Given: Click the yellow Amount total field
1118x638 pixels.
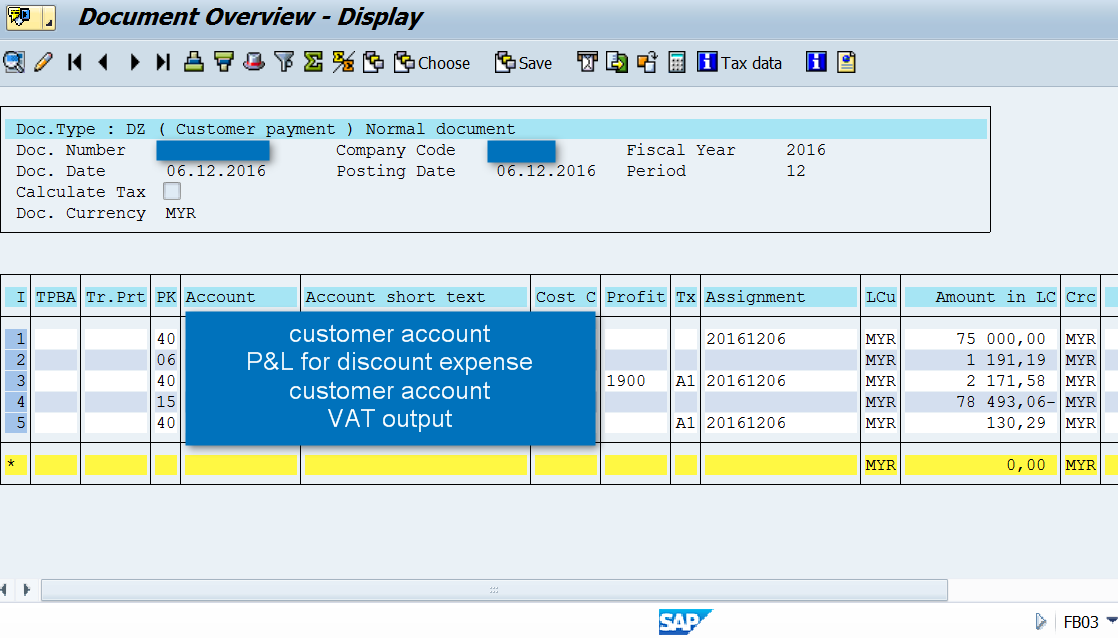Looking at the screenshot, I should point(980,464).
